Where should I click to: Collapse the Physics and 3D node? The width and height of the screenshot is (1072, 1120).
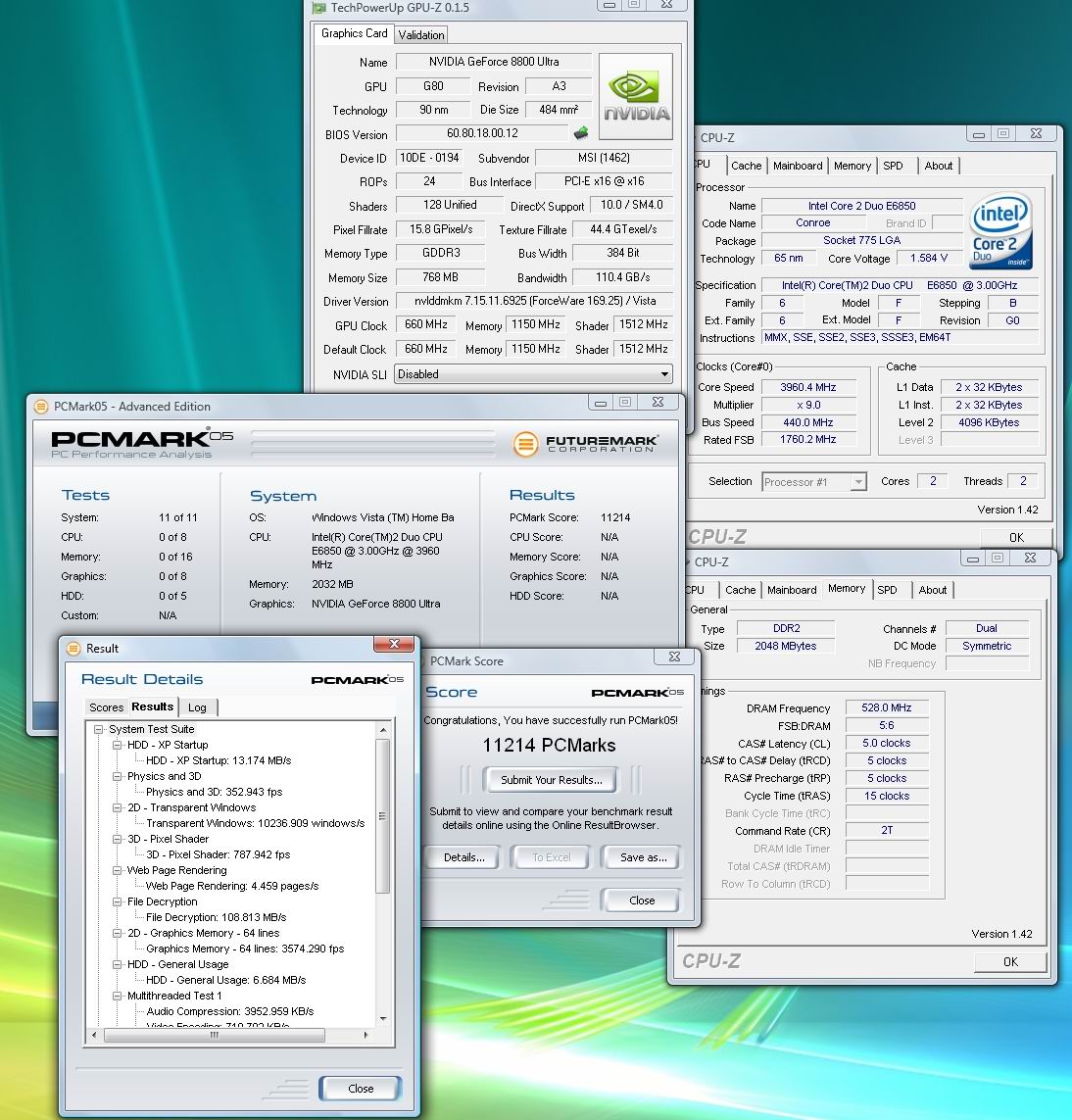pos(118,776)
